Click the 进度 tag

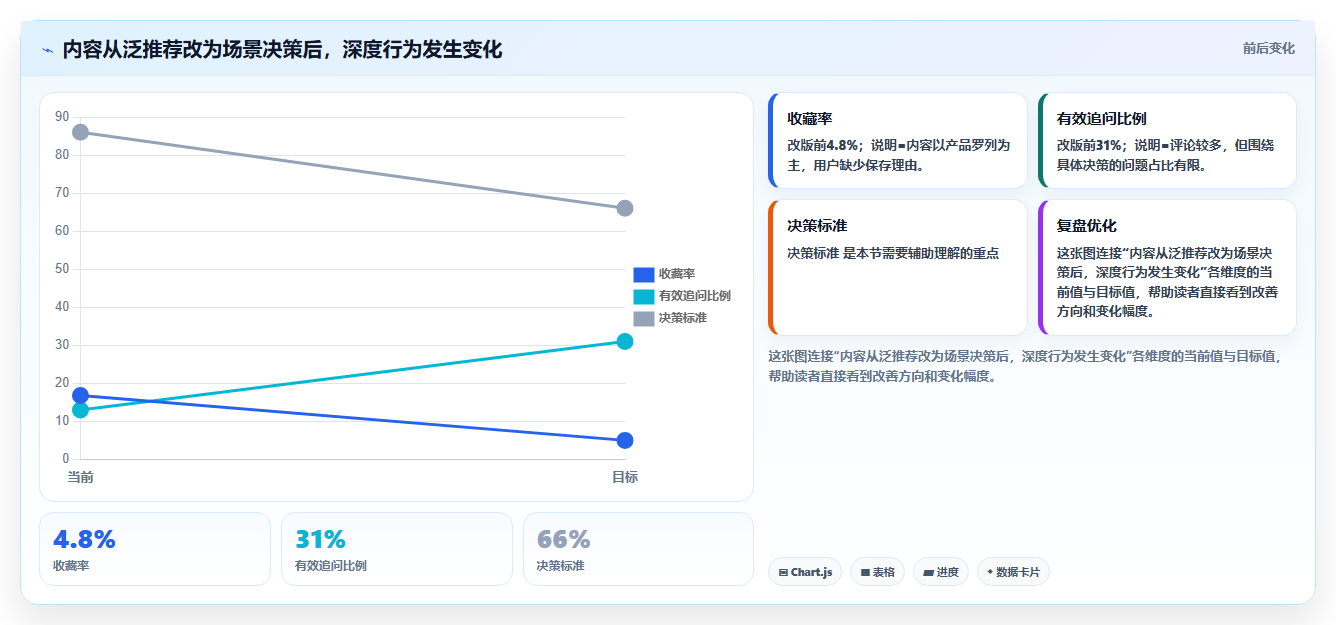pyautogui.click(x=941, y=572)
